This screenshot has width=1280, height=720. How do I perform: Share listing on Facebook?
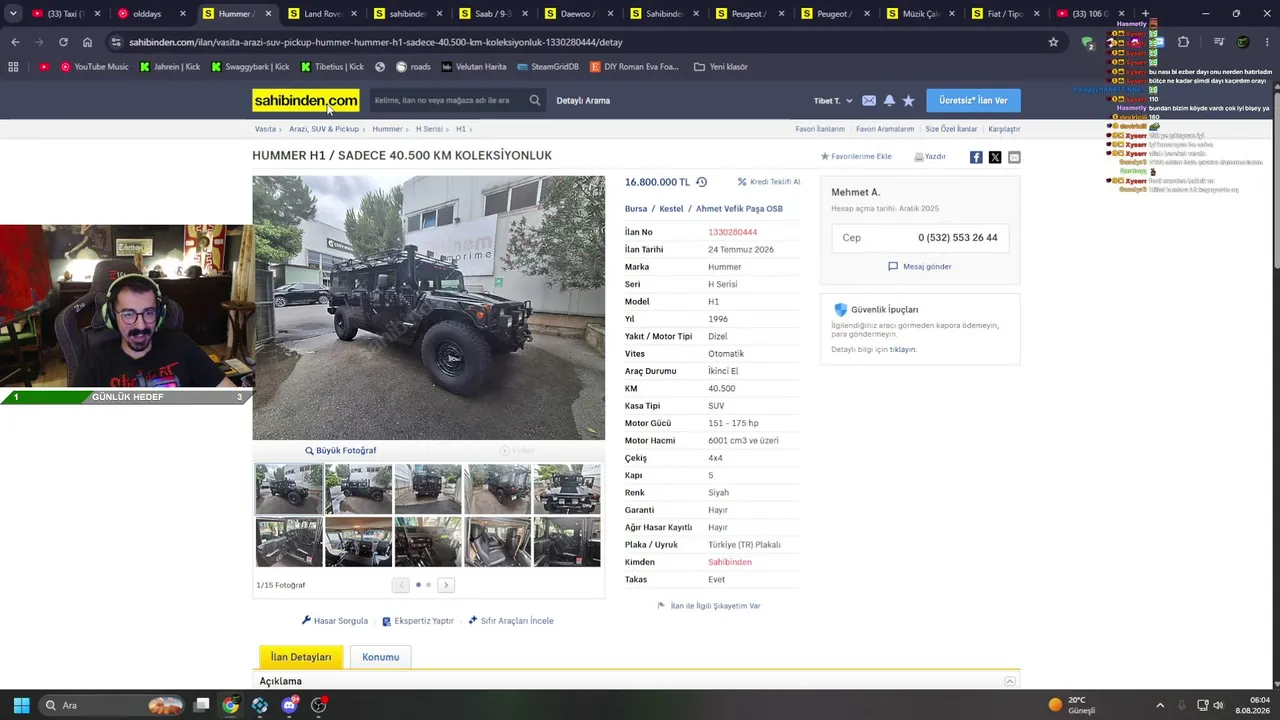pos(976,157)
